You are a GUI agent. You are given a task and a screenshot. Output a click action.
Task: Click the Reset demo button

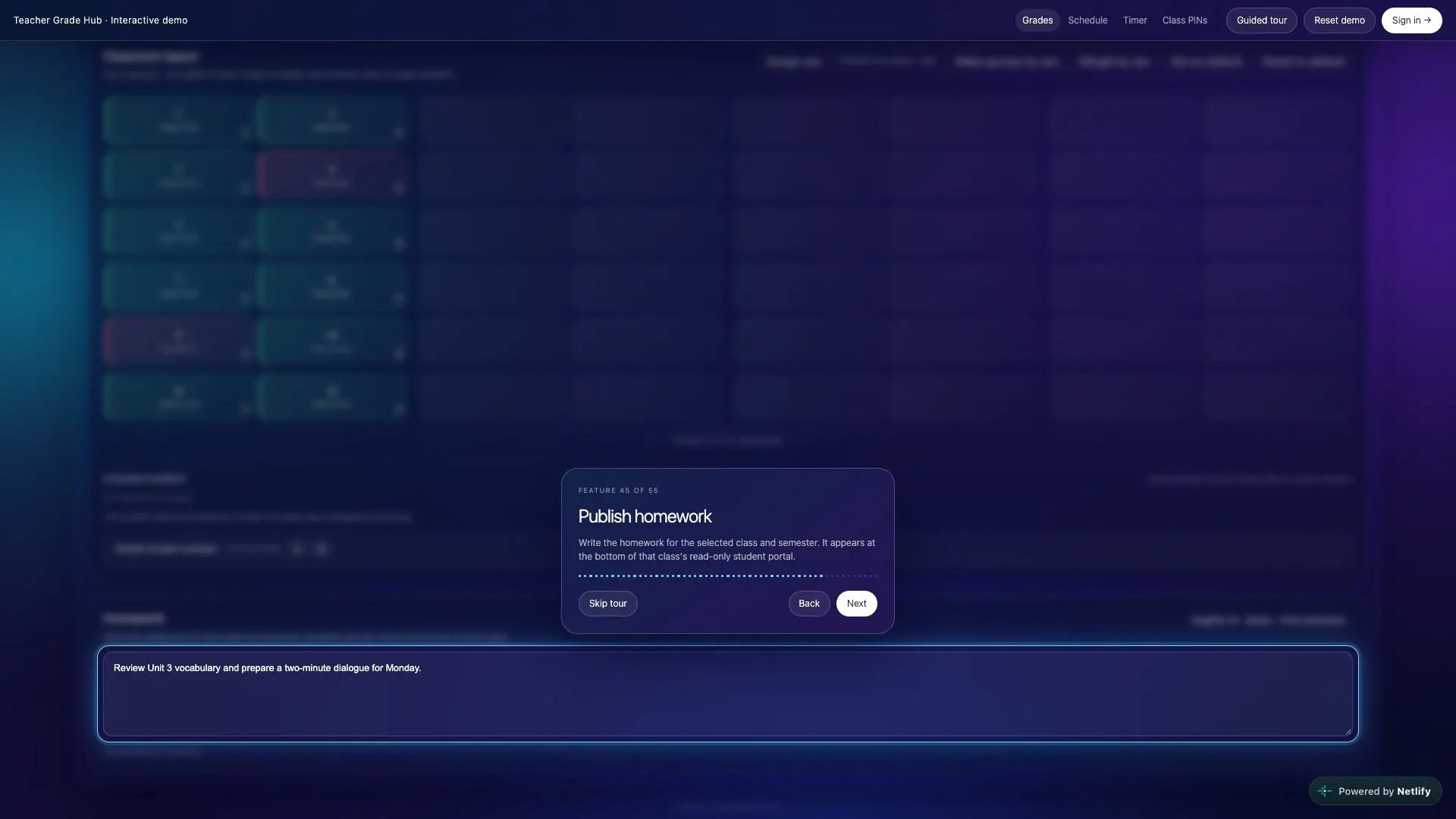pos(1338,20)
